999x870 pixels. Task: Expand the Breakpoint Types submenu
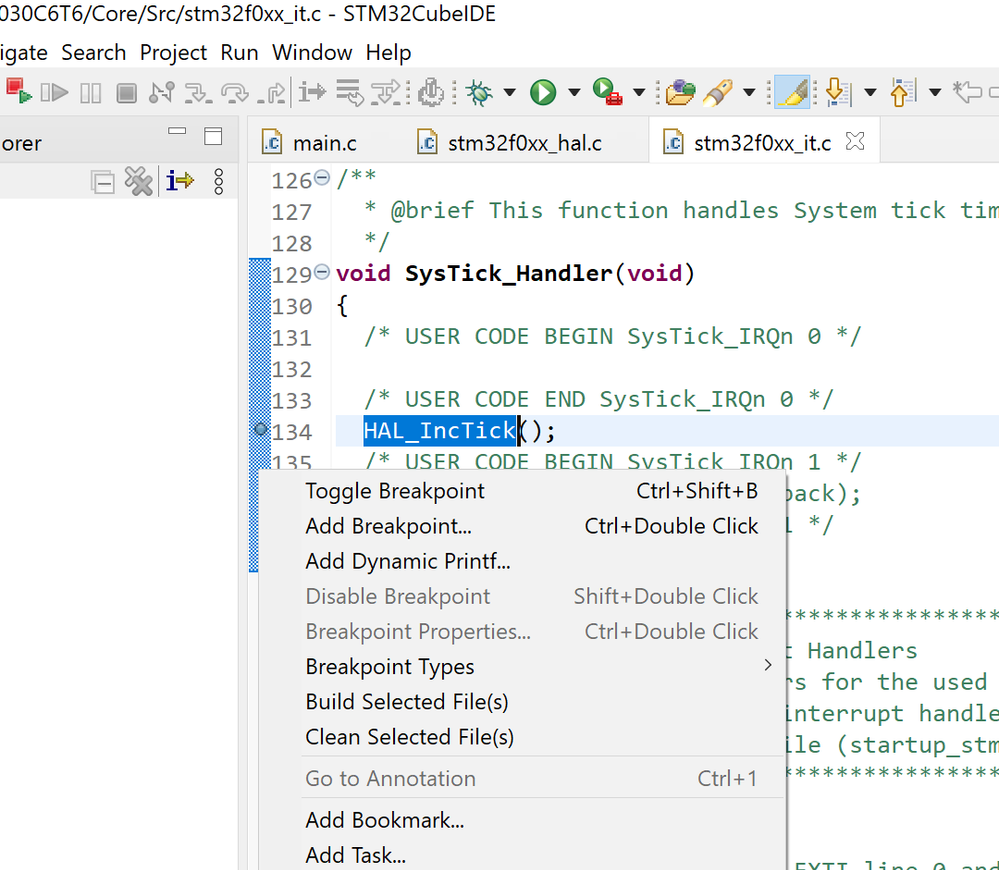pyautogui.click(x=522, y=667)
